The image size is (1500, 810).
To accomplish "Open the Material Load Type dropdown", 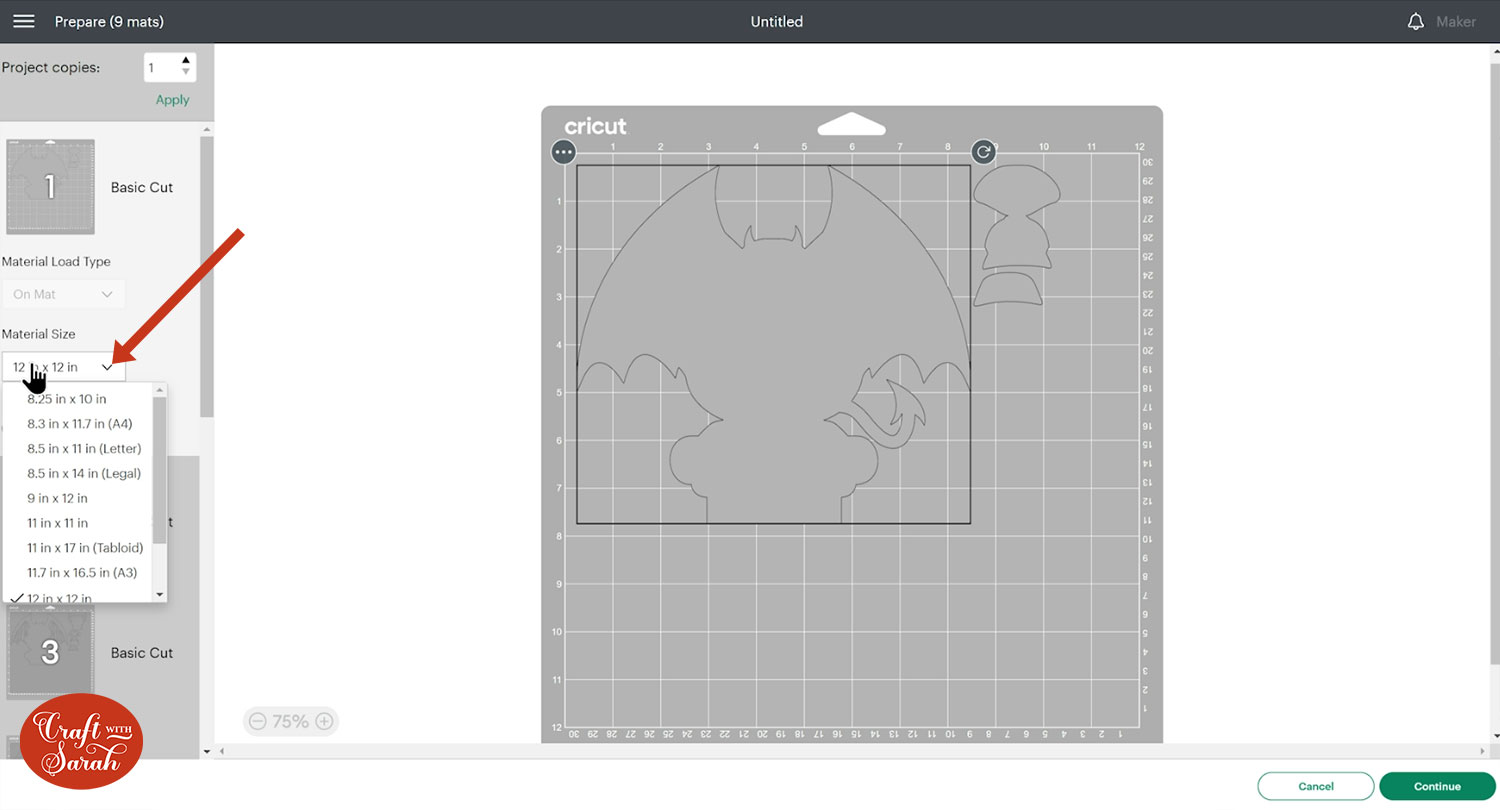I will [63, 294].
